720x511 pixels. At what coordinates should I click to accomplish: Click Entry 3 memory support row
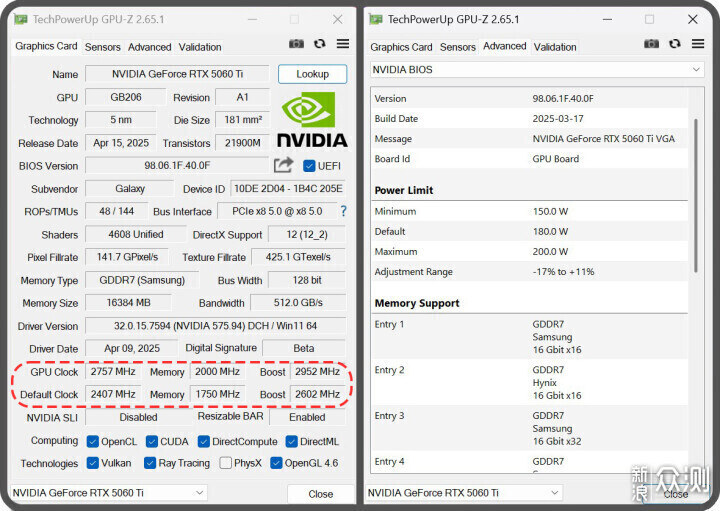click(529, 428)
